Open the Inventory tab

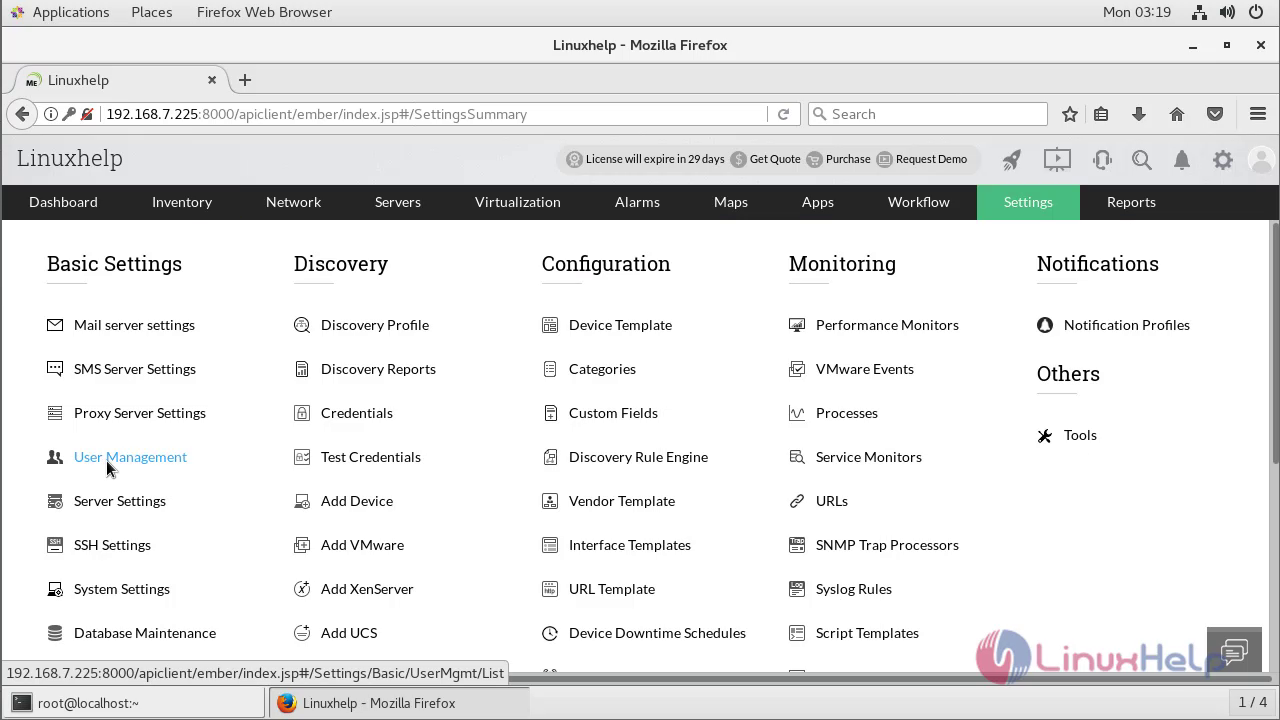[182, 202]
